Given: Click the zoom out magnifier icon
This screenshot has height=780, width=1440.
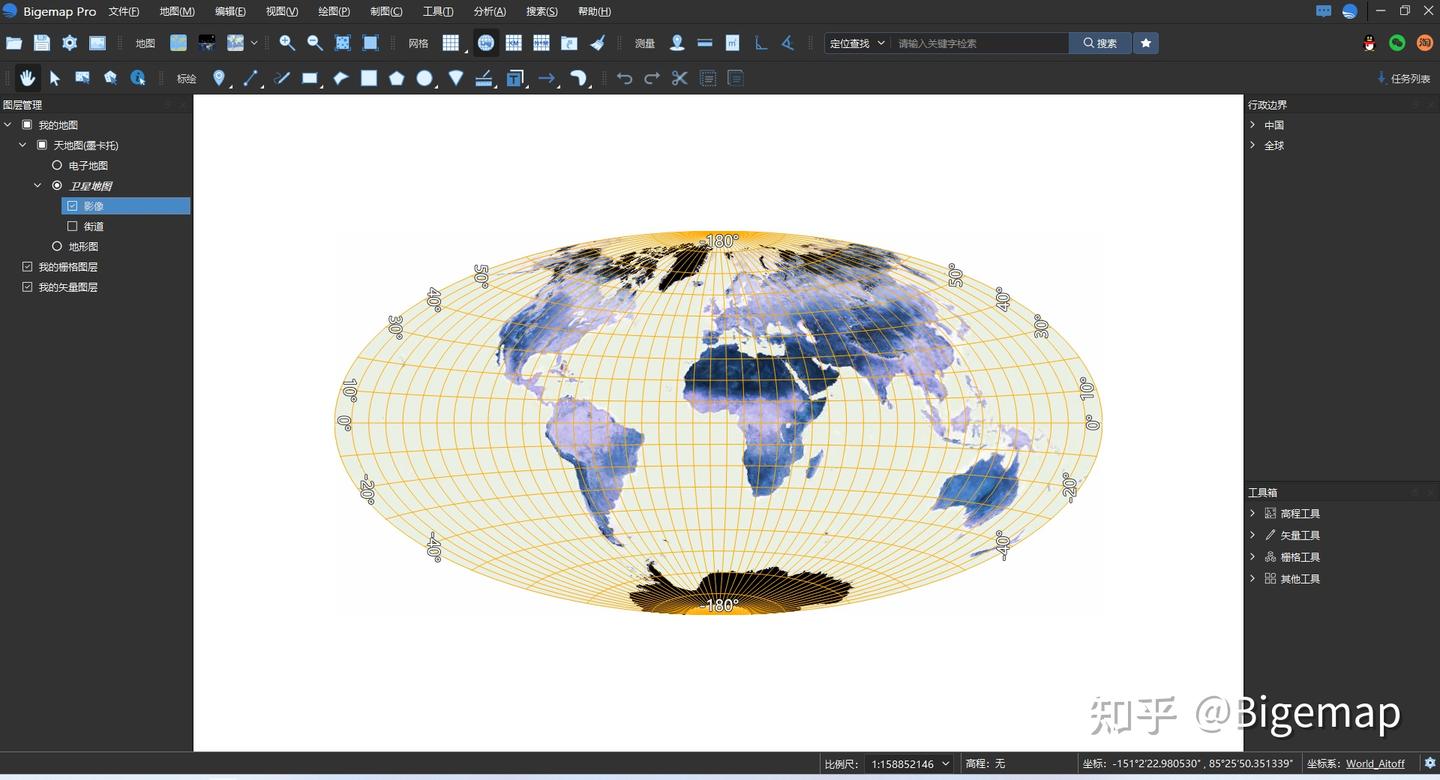Looking at the screenshot, I should pos(315,43).
